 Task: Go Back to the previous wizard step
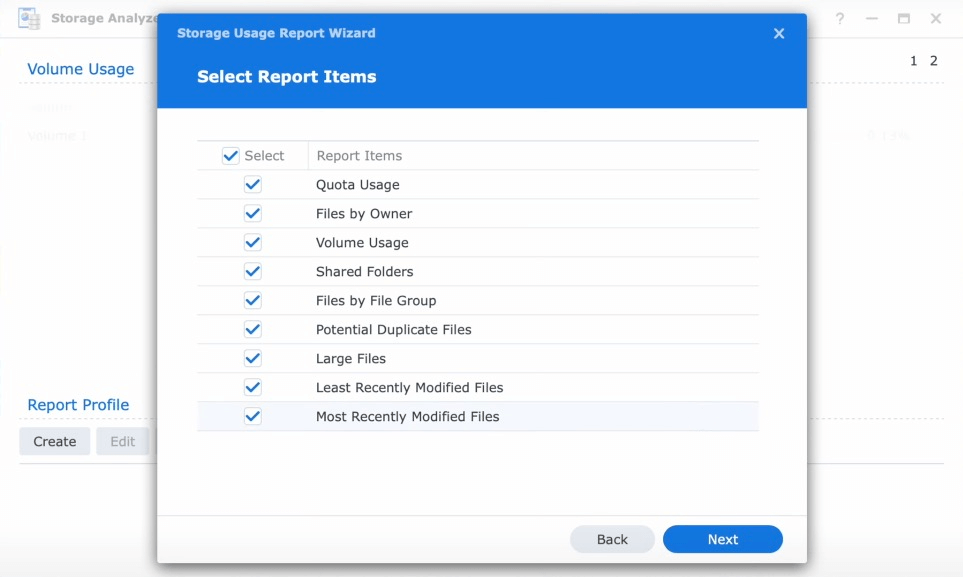coord(612,539)
